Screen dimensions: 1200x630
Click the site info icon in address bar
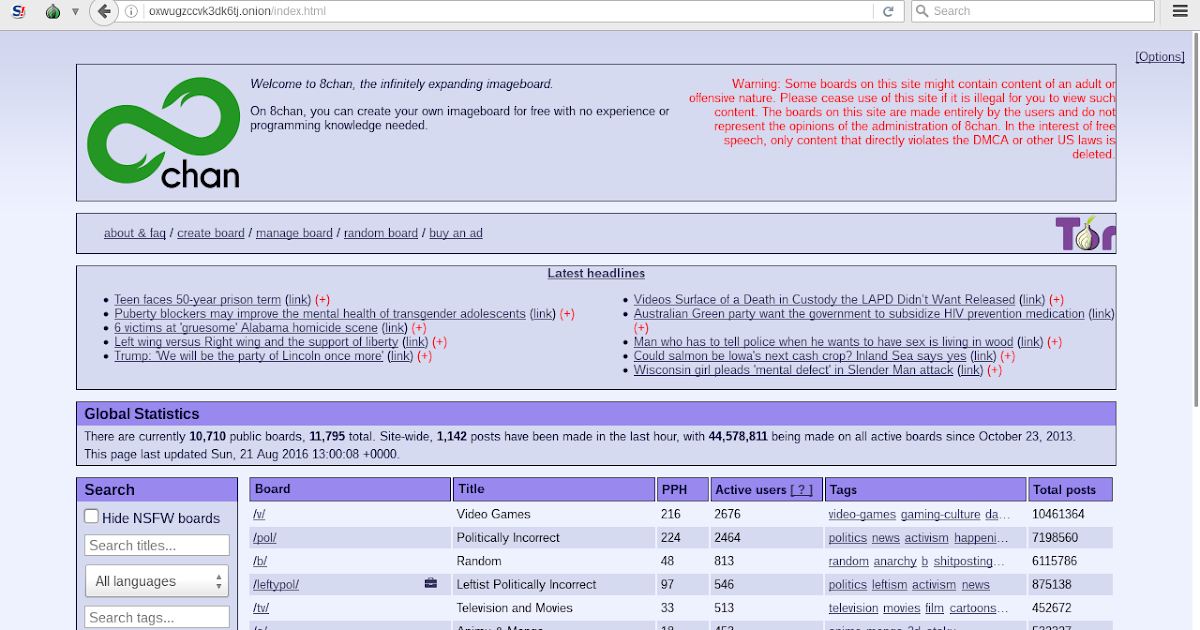[133, 11]
